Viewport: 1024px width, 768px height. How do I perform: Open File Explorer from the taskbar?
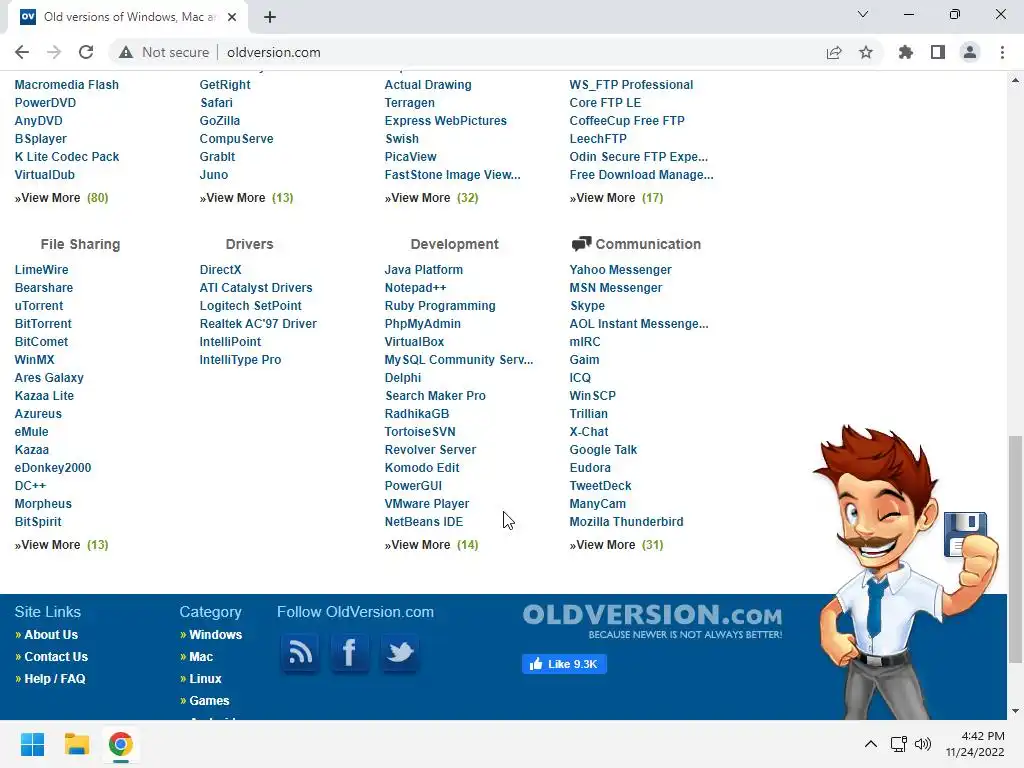(76, 744)
